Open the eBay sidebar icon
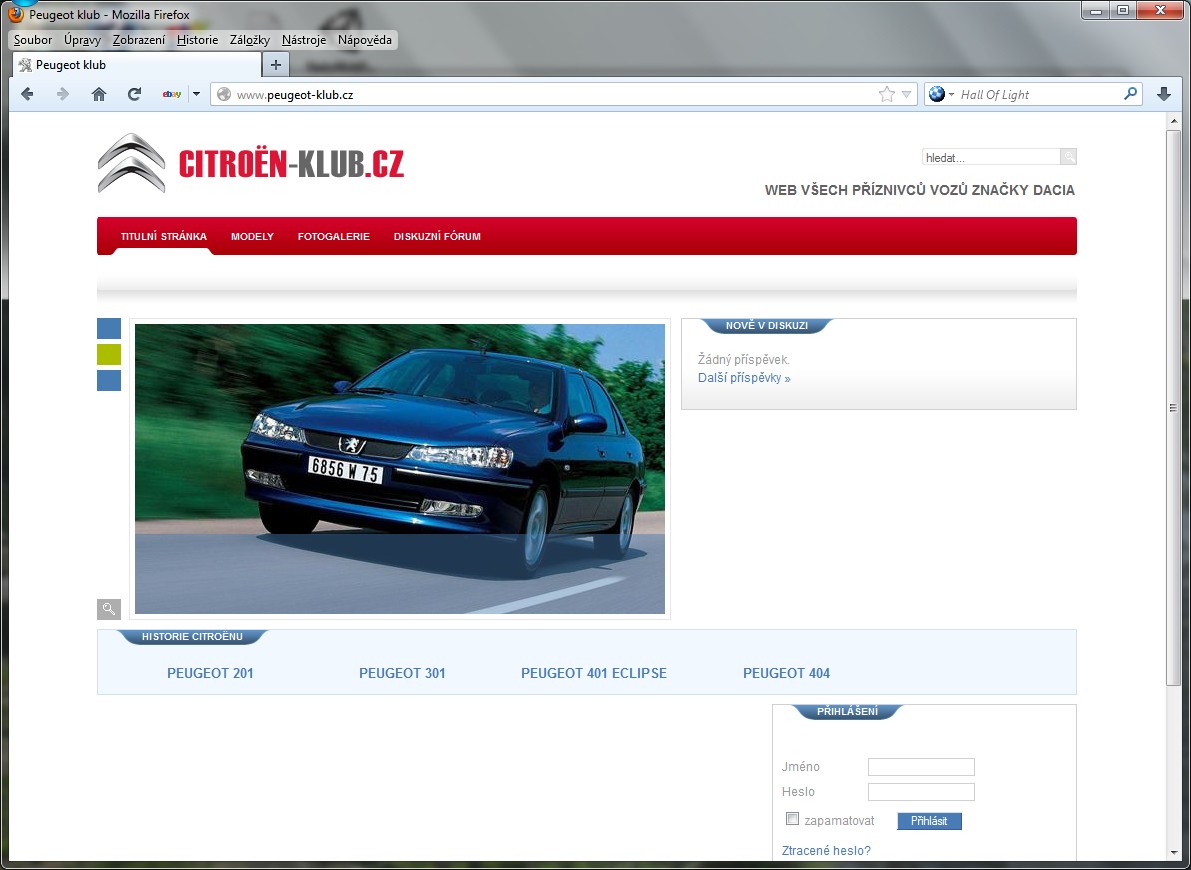 [x=170, y=93]
